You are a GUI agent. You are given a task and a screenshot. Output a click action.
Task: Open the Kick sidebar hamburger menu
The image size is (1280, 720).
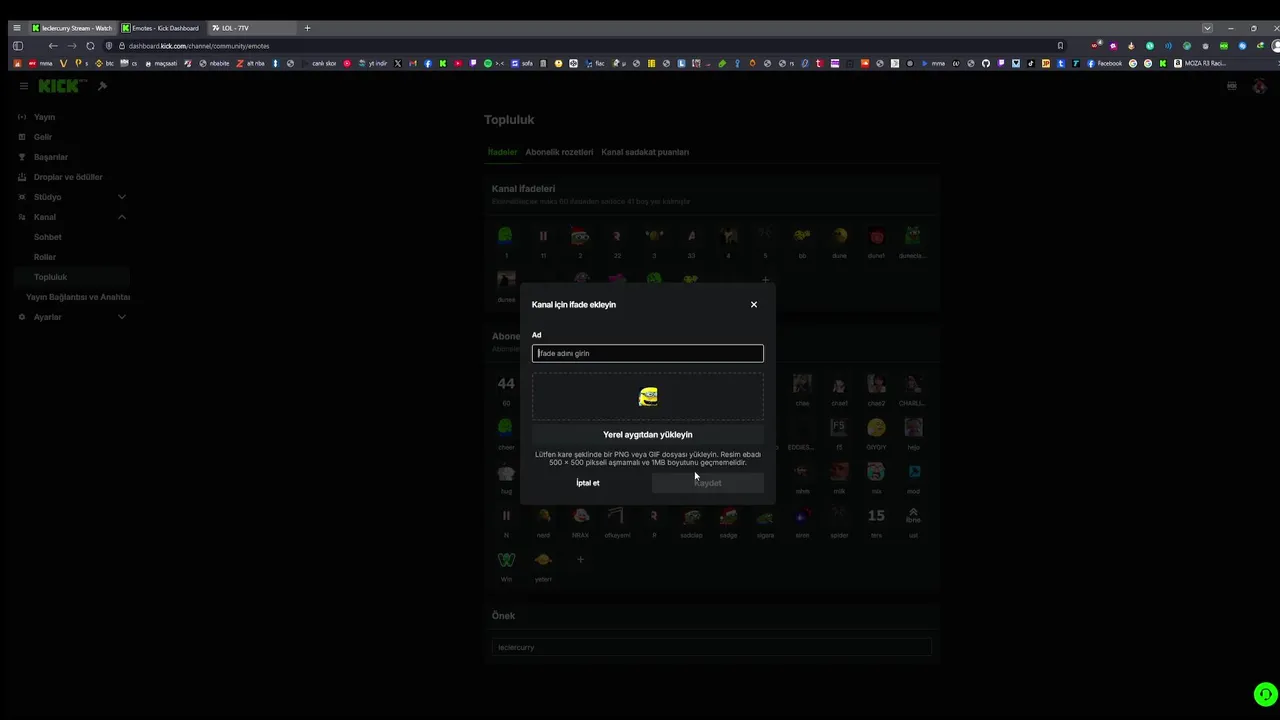pos(23,86)
